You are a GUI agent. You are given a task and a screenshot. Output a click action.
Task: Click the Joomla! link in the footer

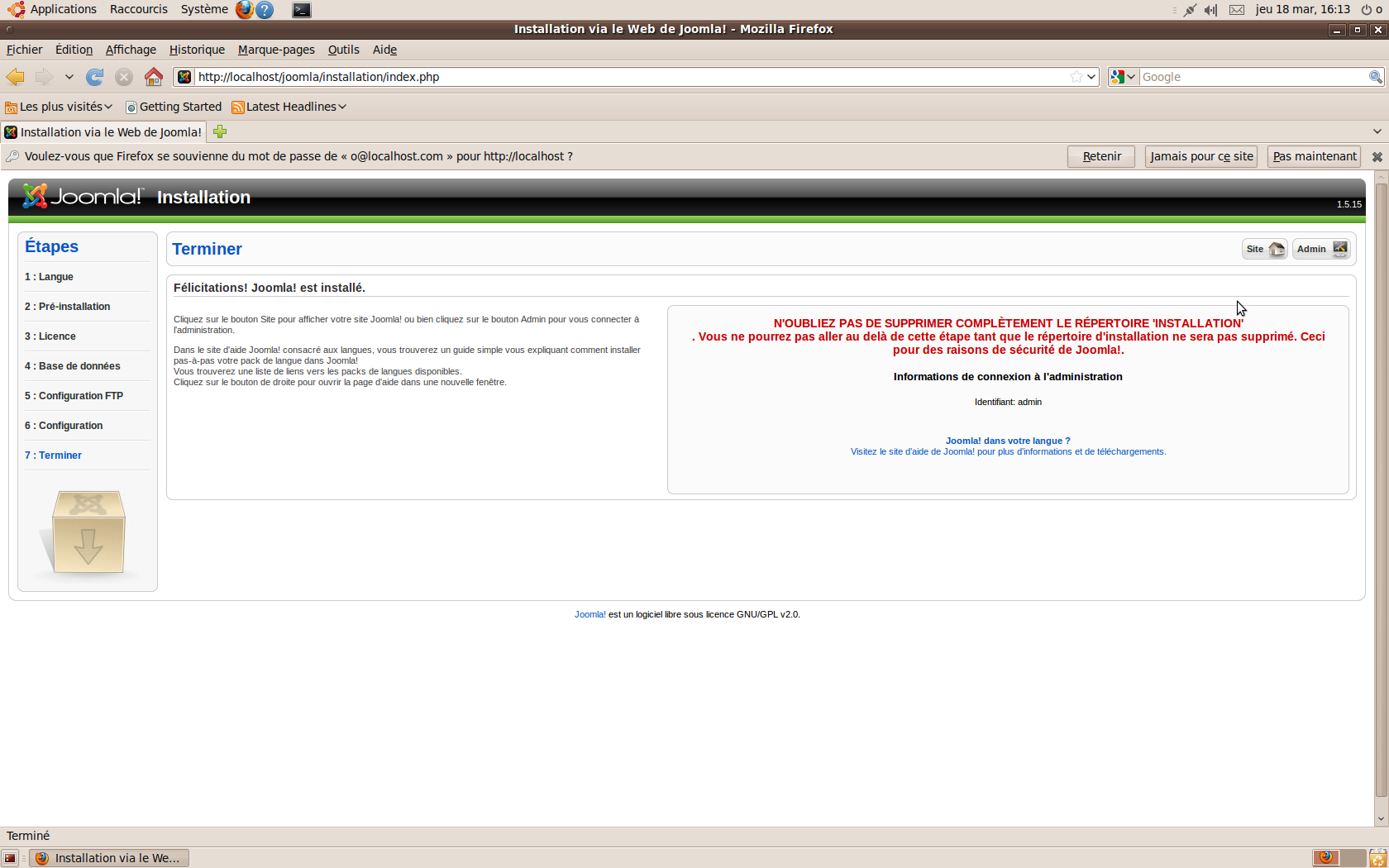tap(590, 614)
